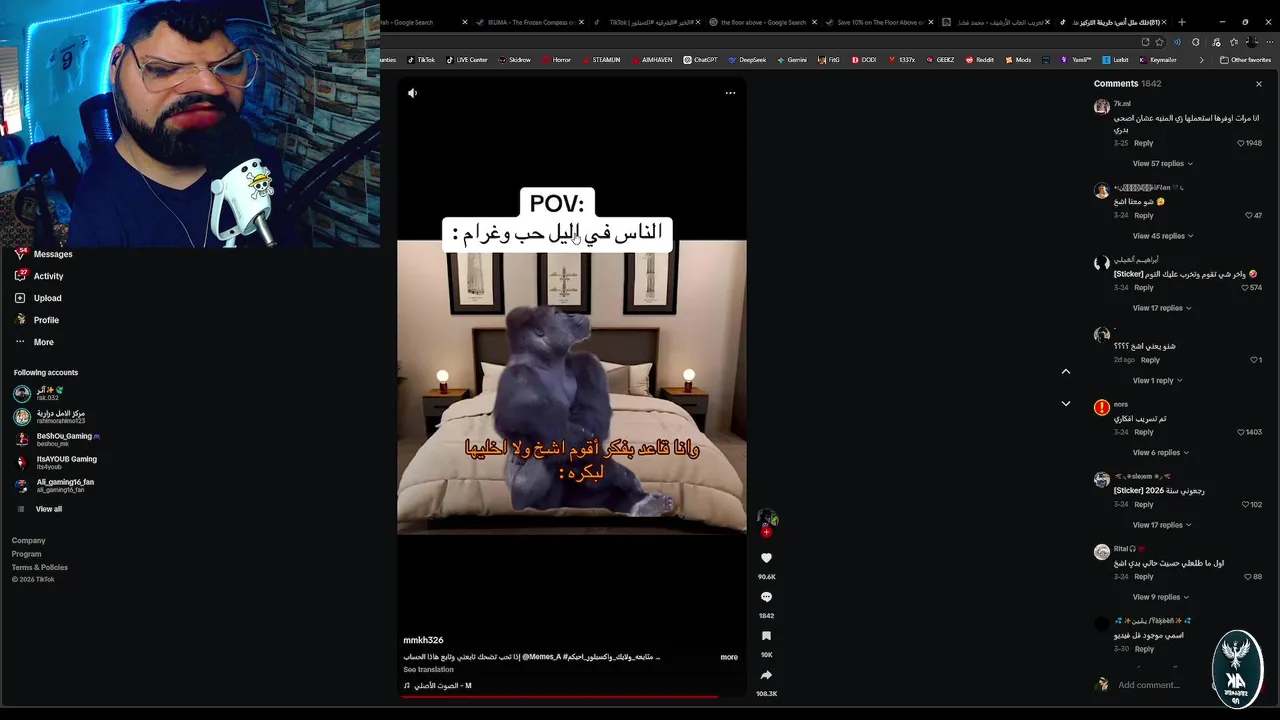Reply to the Rital comment

1144,577
